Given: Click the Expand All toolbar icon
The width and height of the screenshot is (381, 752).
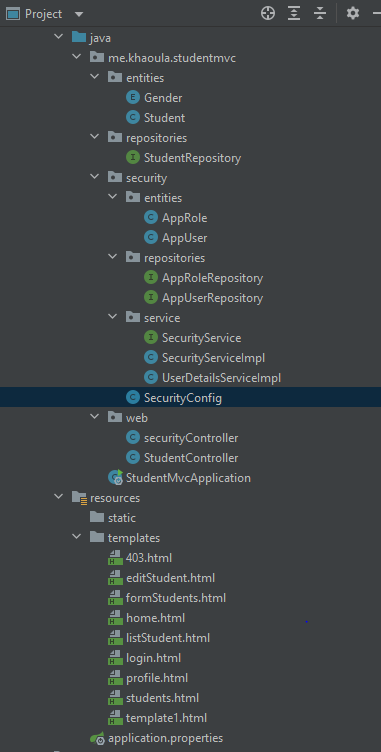Looking at the screenshot, I should tap(294, 13).
